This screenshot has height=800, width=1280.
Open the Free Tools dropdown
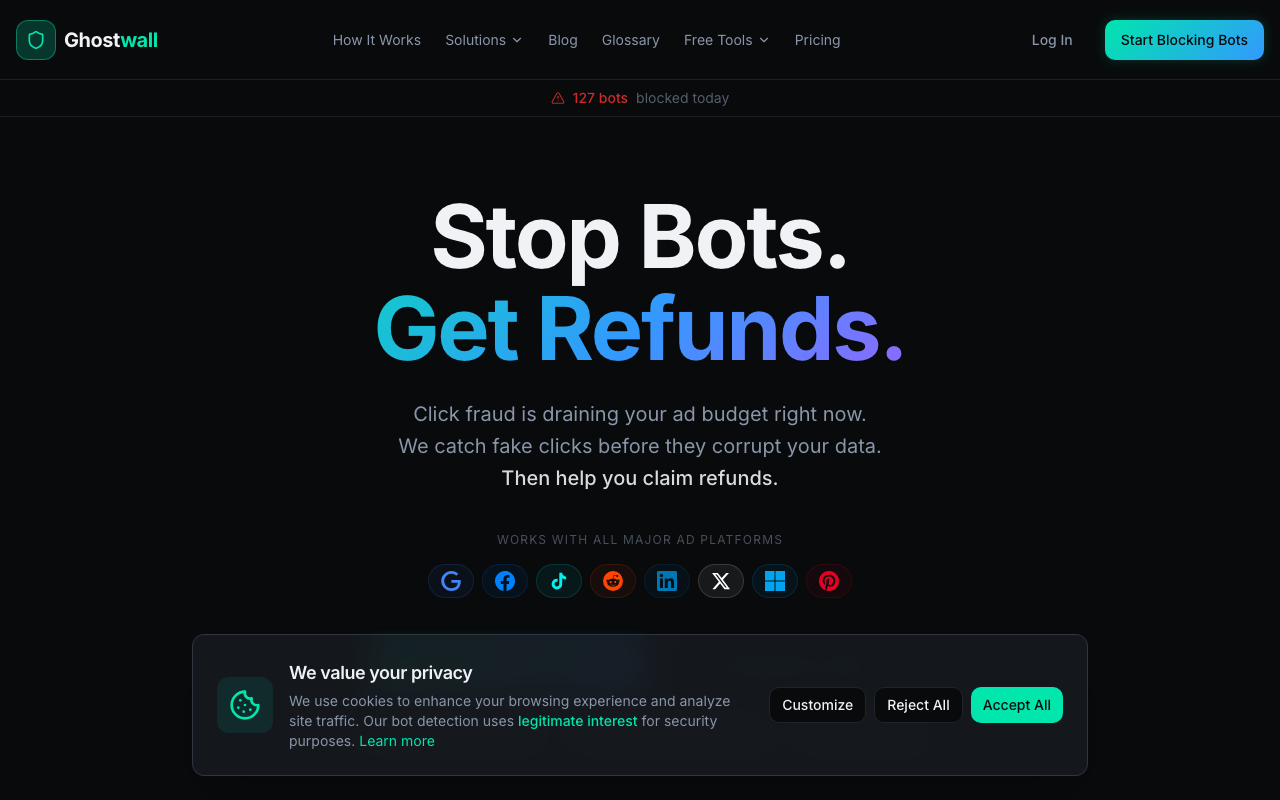click(x=727, y=40)
